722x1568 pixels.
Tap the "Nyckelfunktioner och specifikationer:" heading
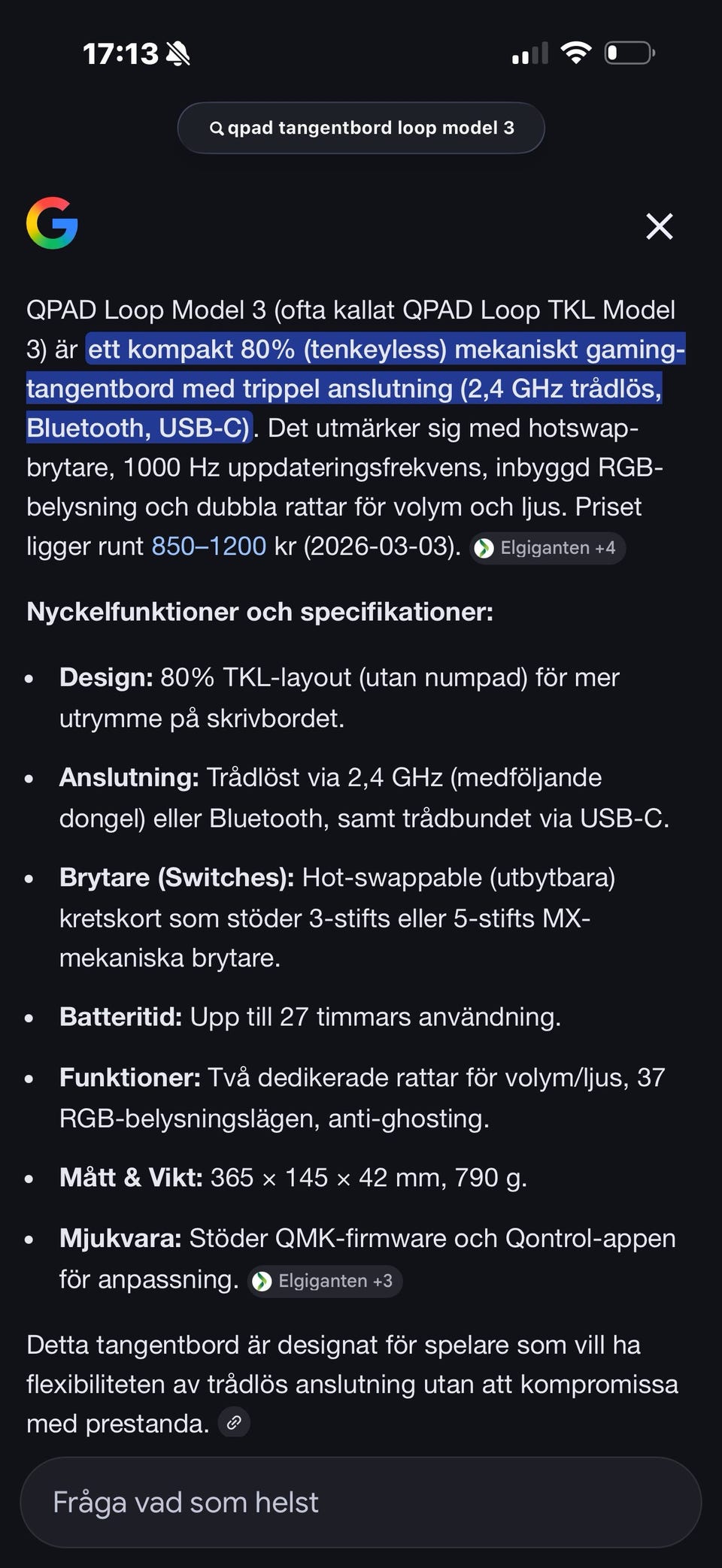(x=259, y=612)
